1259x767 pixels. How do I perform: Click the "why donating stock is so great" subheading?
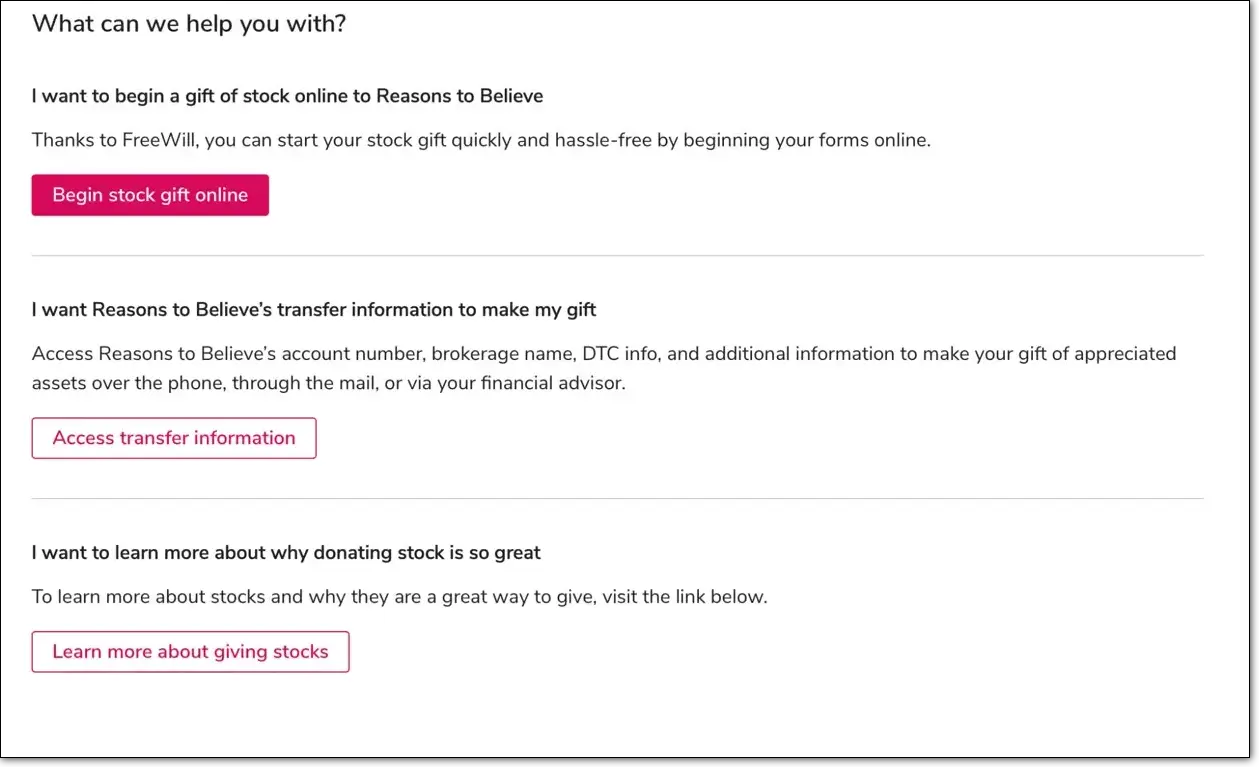(286, 553)
